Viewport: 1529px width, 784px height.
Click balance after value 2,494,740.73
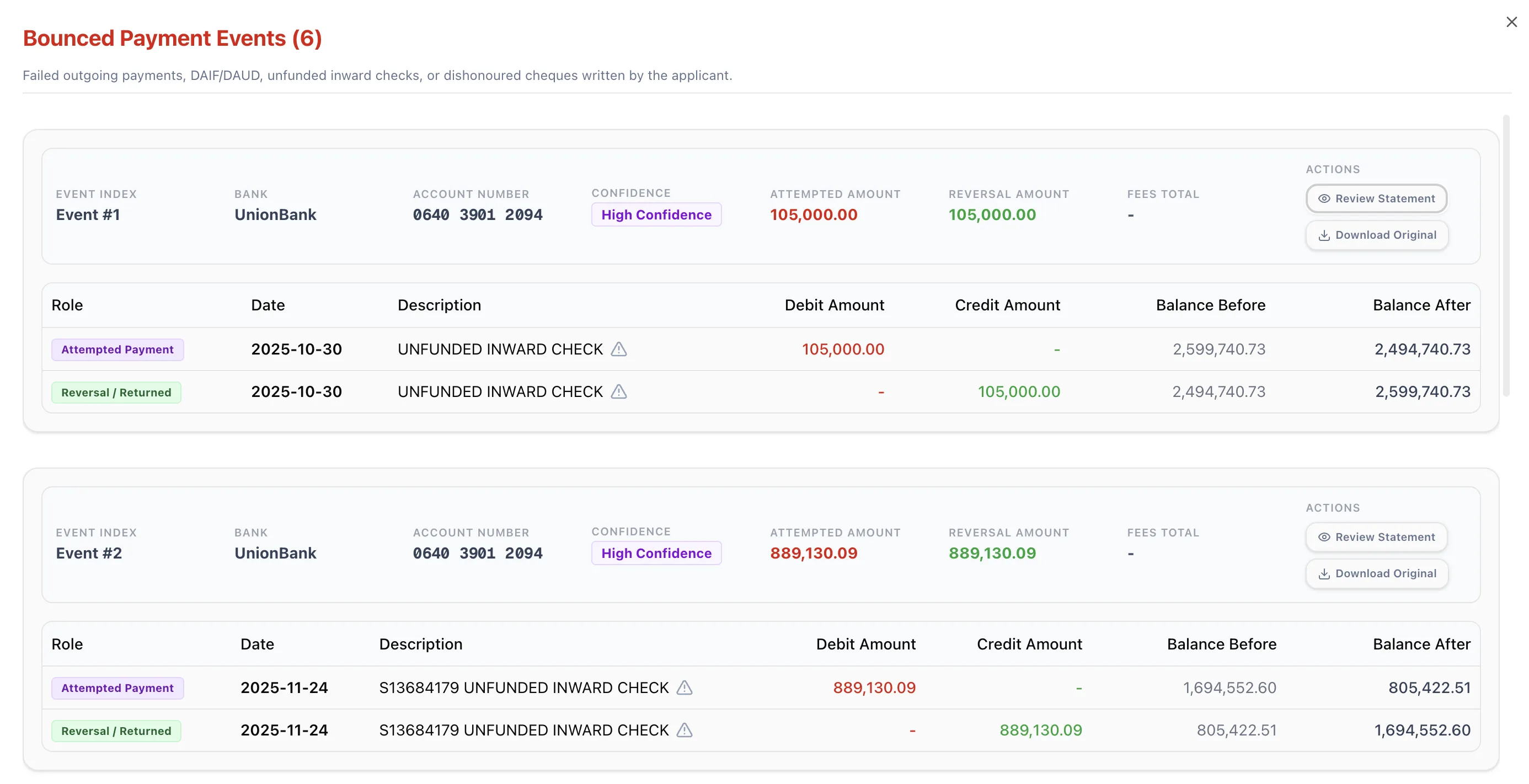[x=1422, y=349]
